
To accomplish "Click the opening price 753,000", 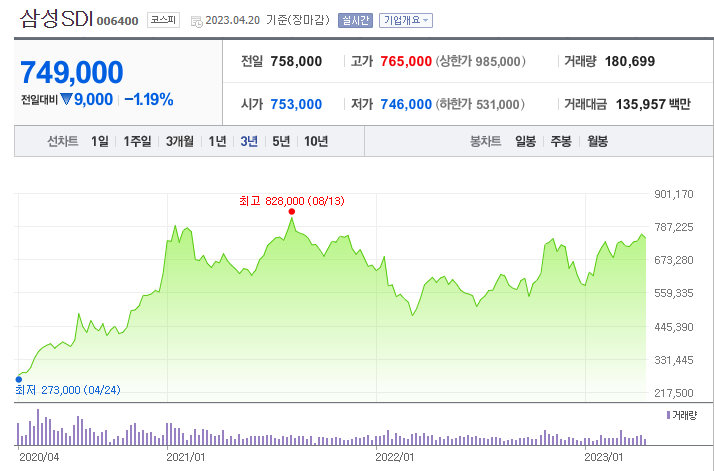I will tap(296, 104).
